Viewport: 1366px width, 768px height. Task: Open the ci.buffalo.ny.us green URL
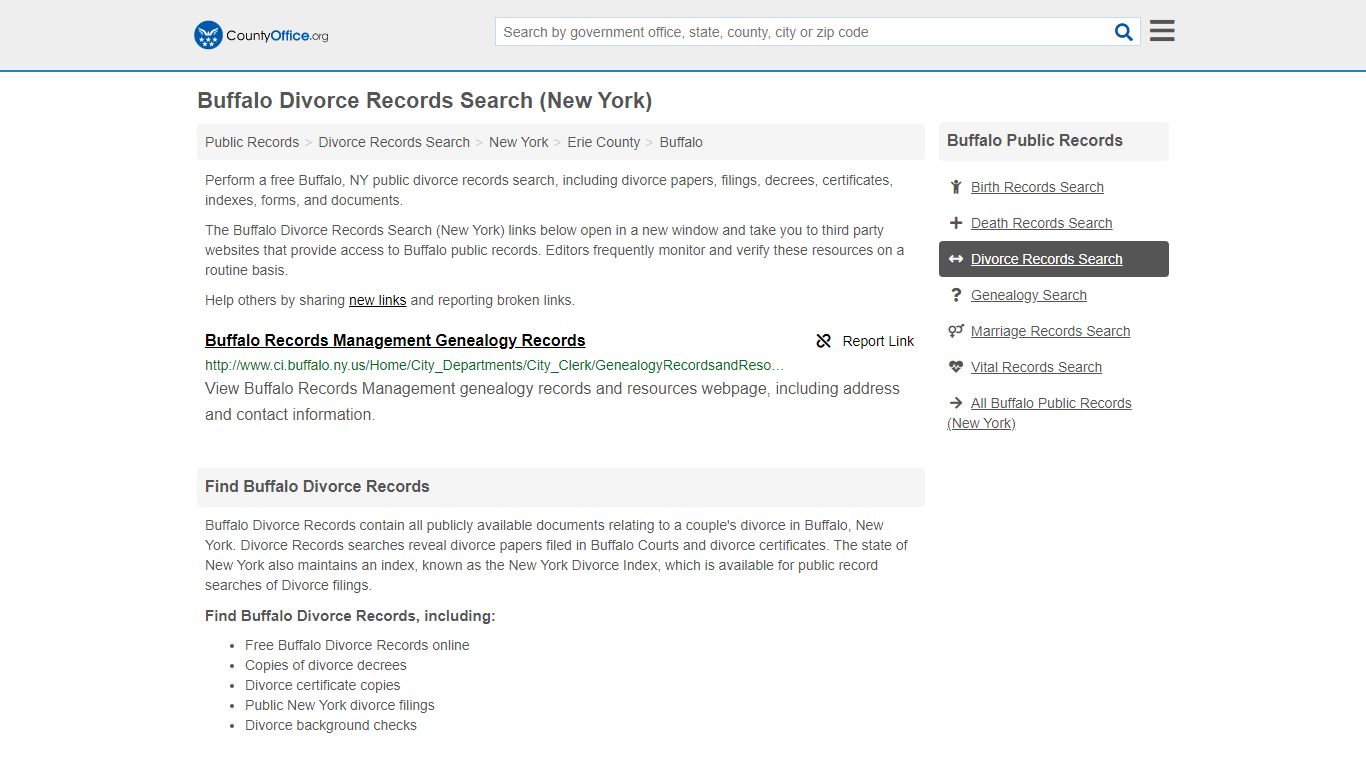tap(495, 366)
